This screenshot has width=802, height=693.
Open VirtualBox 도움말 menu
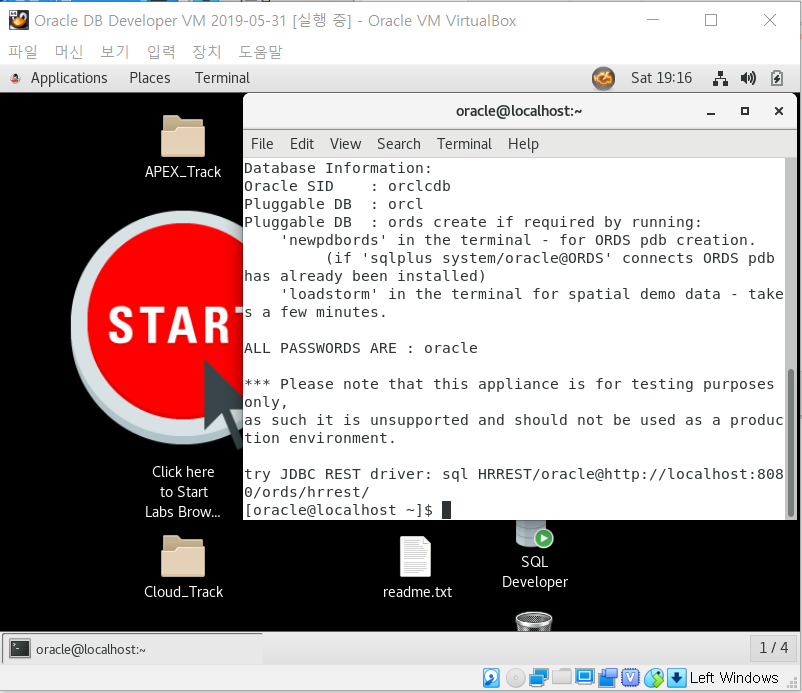pos(260,52)
